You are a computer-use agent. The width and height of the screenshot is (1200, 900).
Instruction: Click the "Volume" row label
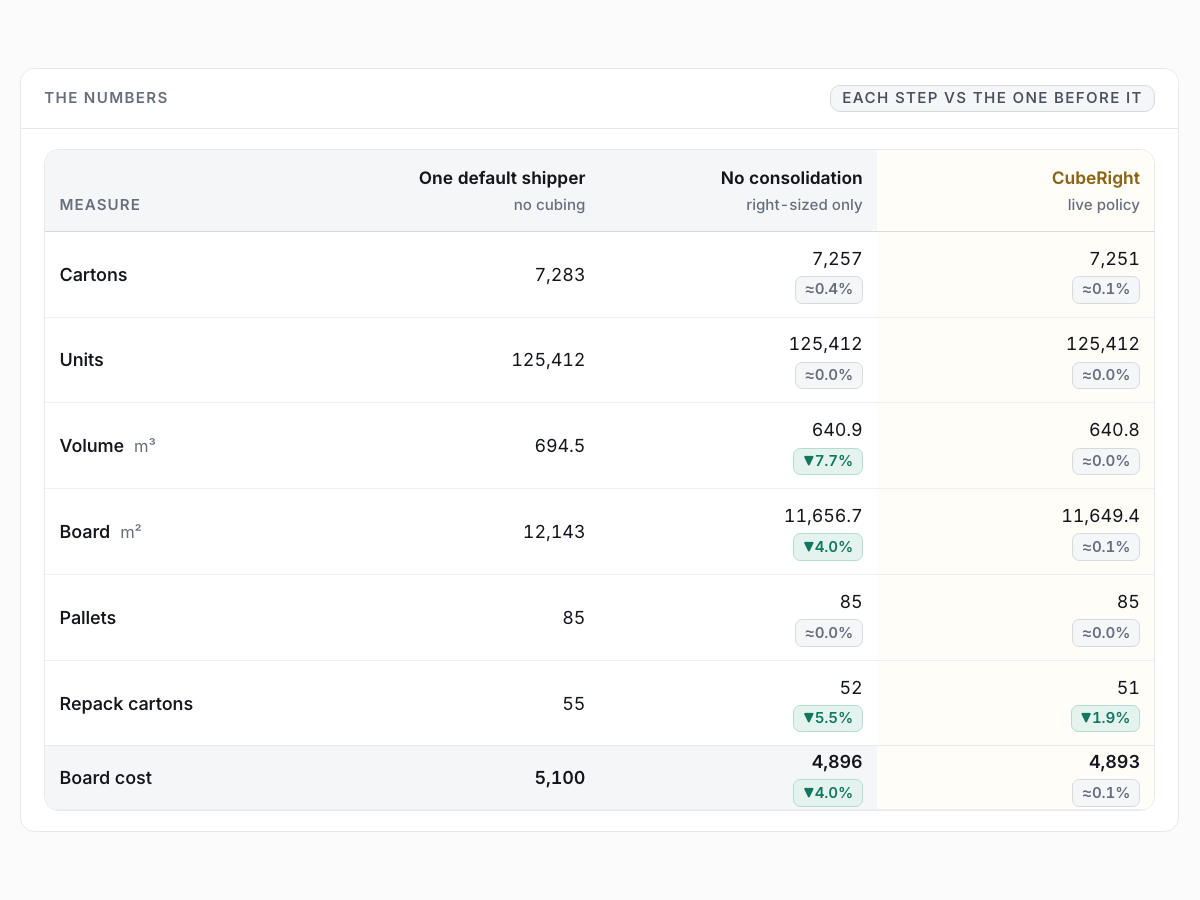(x=91, y=446)
